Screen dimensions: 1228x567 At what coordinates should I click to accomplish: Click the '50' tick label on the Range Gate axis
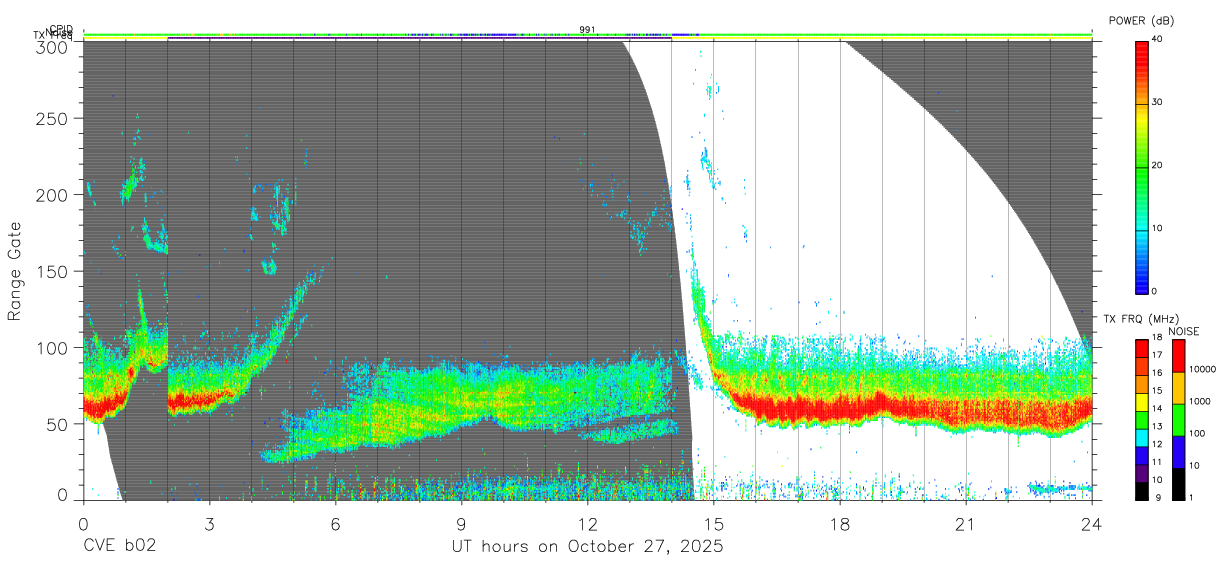coord(59,423)
